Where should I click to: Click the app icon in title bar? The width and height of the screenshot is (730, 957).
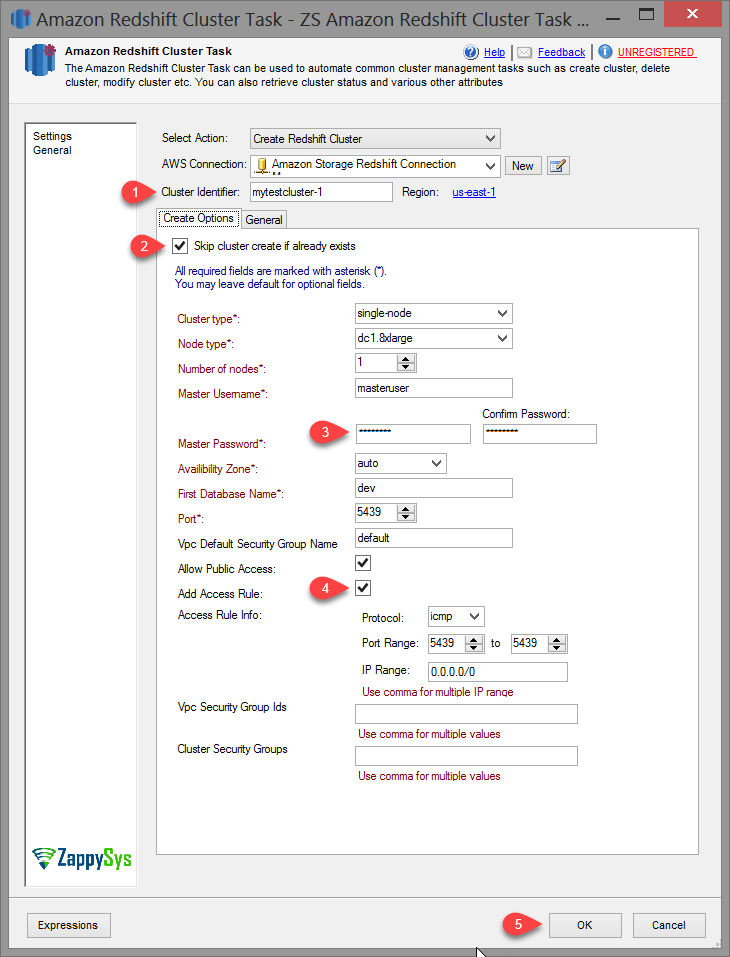click(x=20, y=18)
